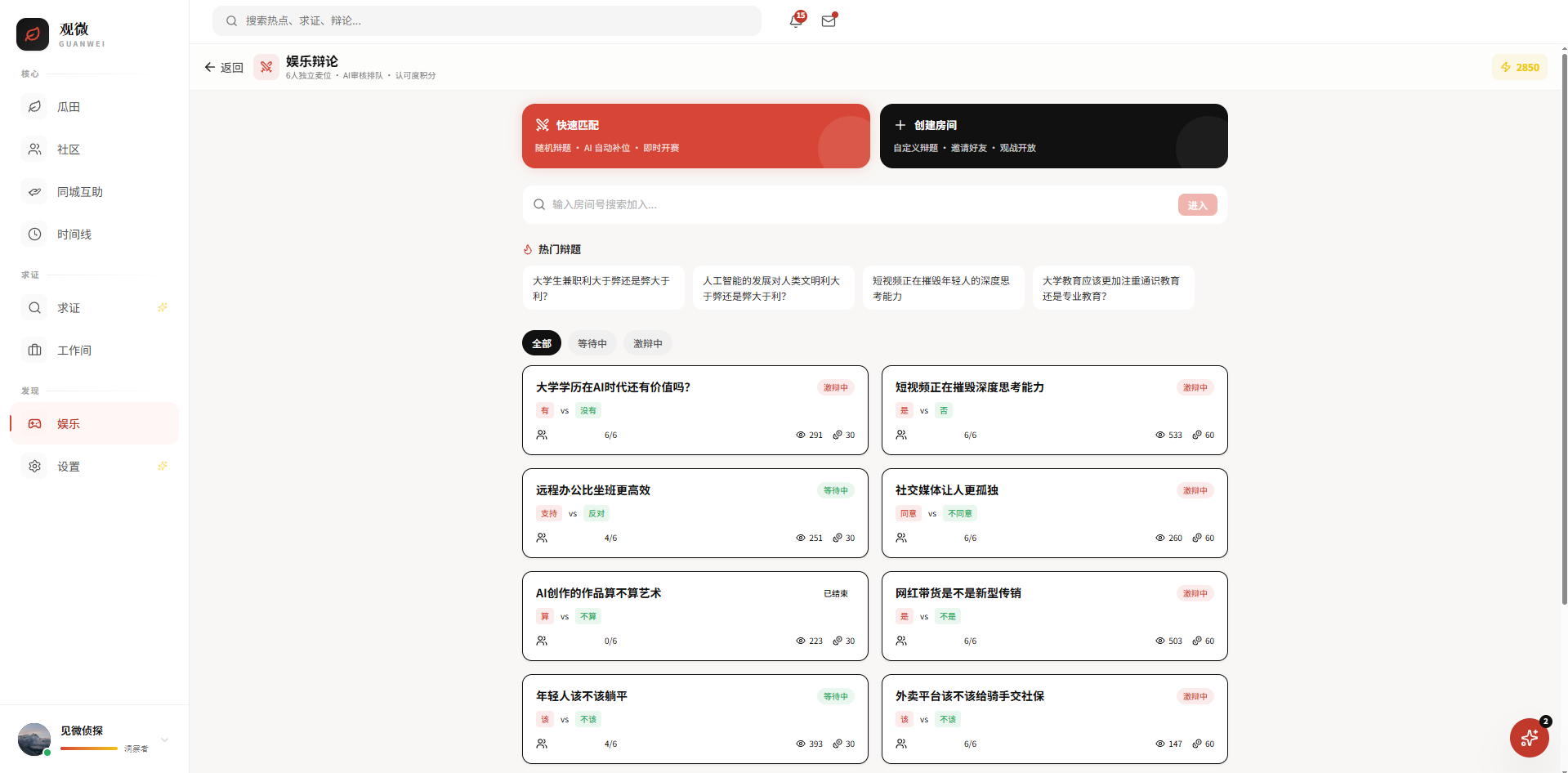This screenshot has width=1568, height=773.
Task: Open the mail inbox icon
Action: (x=829, y=21)
